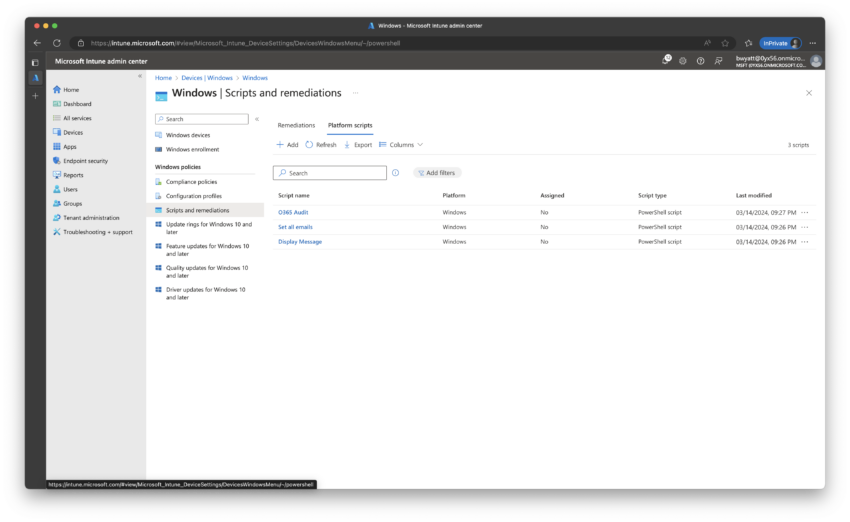Click the scripts Search input field

tap(330, 173)
